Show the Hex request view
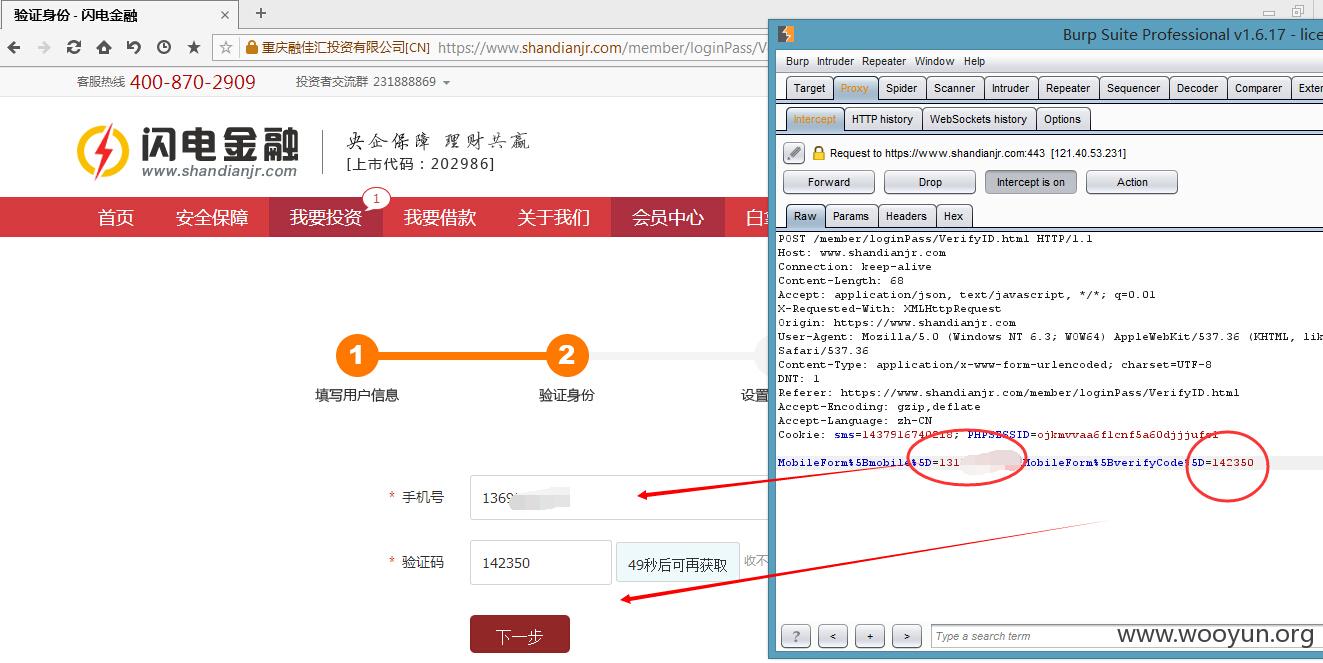This screenshot has height=663, width=1323. (954, 216)
